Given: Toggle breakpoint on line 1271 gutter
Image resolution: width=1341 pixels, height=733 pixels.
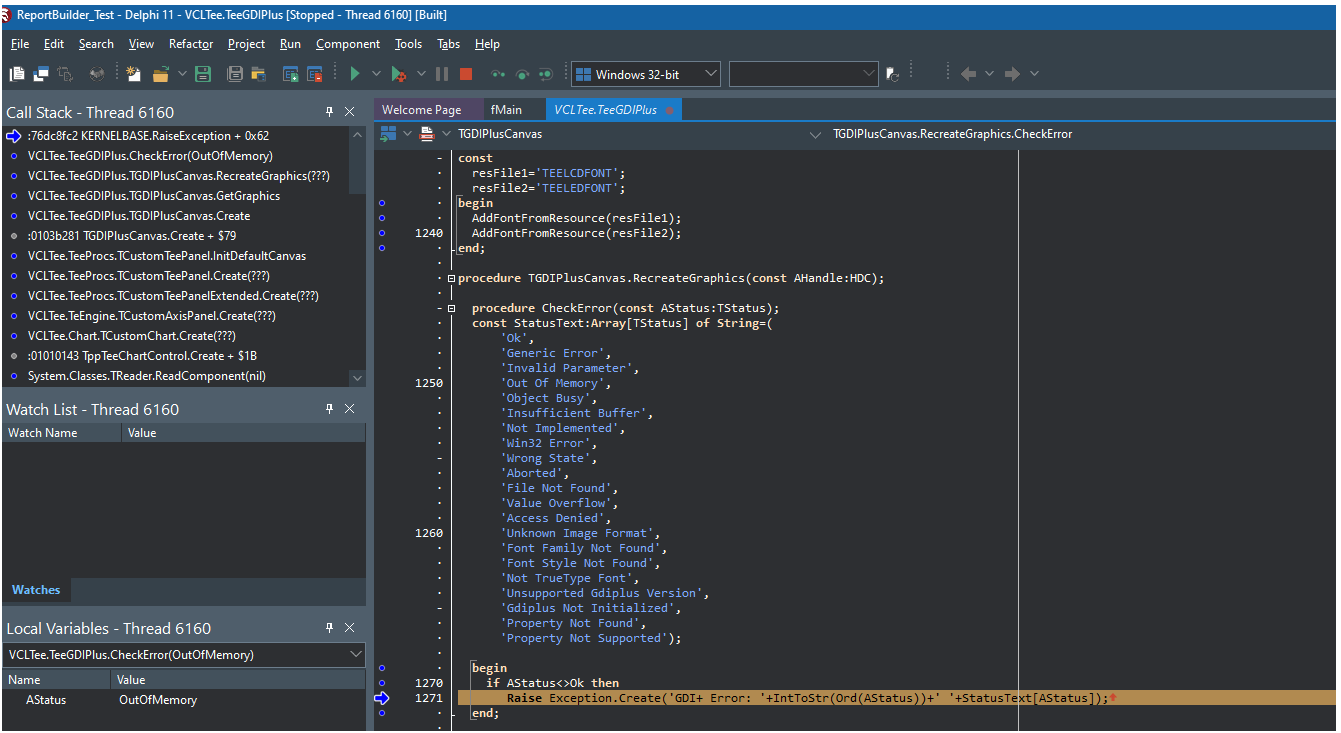Looking at the screenshot, I should (x=381, y=698).
